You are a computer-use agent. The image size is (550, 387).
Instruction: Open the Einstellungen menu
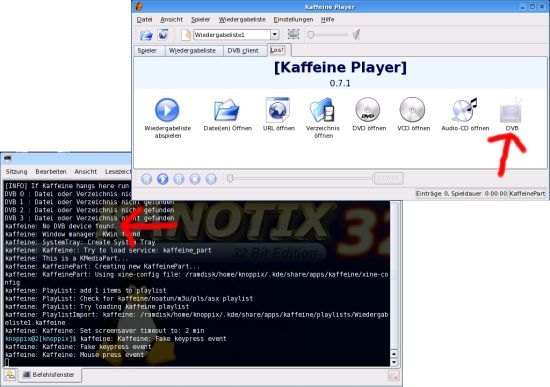293,20
